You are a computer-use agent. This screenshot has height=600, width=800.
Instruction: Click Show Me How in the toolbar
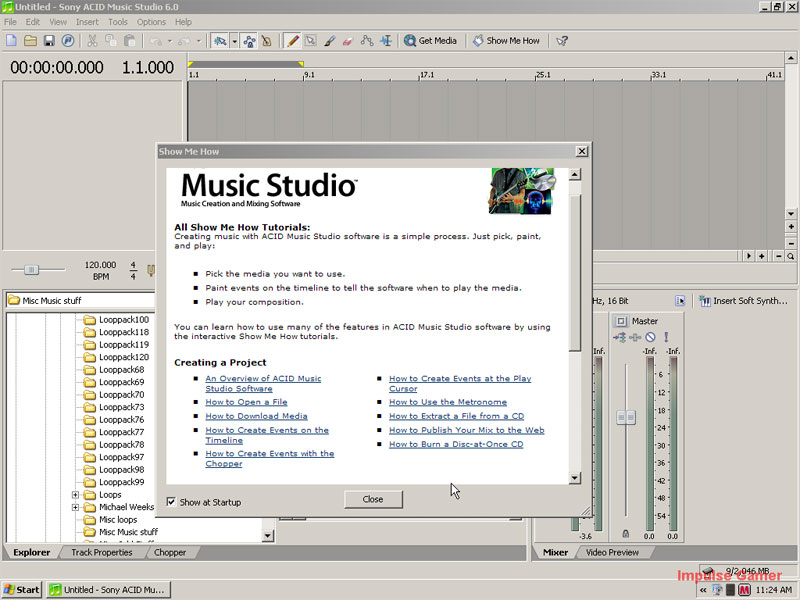[506, 41]
